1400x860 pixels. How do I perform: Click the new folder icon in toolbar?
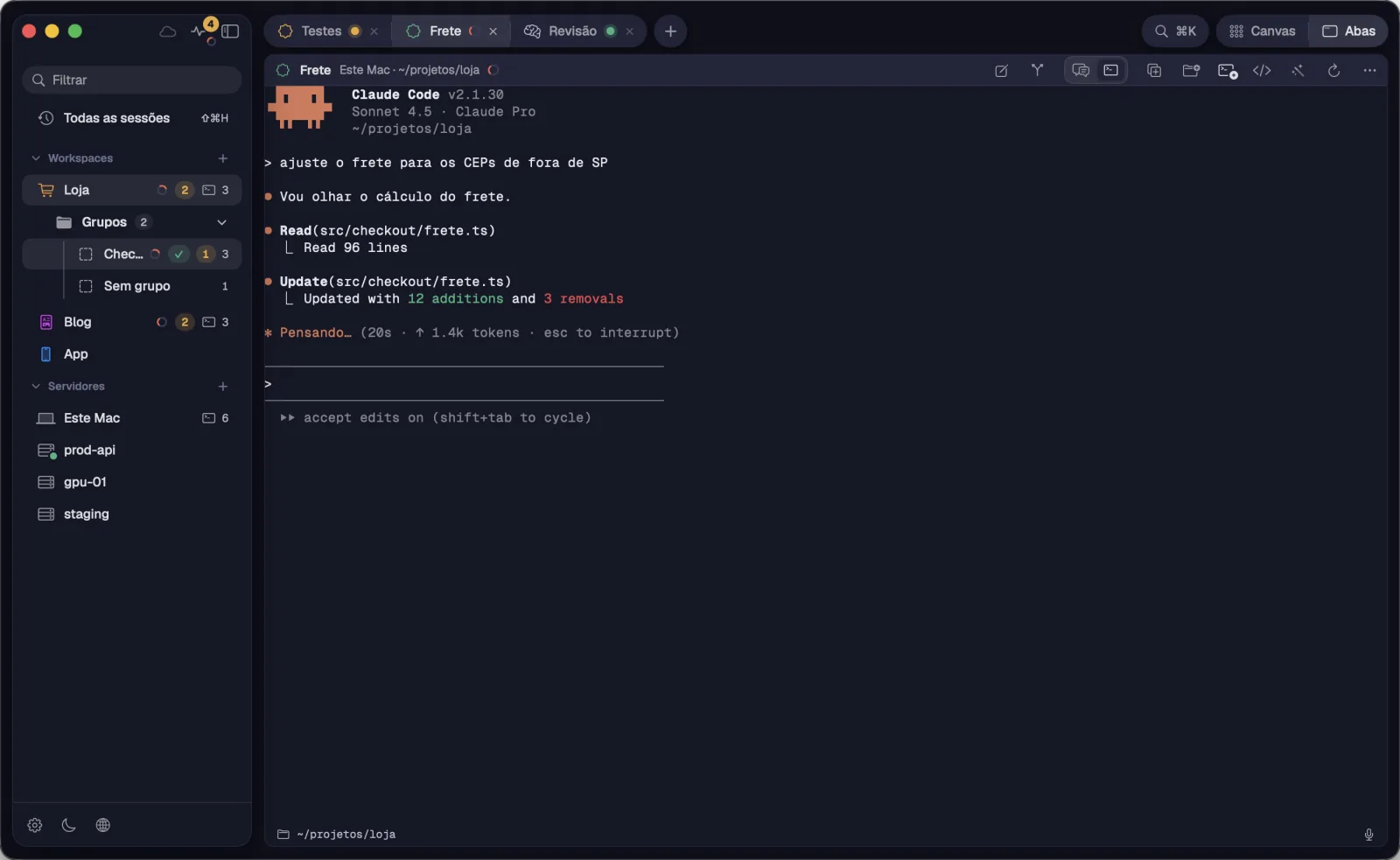(x=1191, y=71)
